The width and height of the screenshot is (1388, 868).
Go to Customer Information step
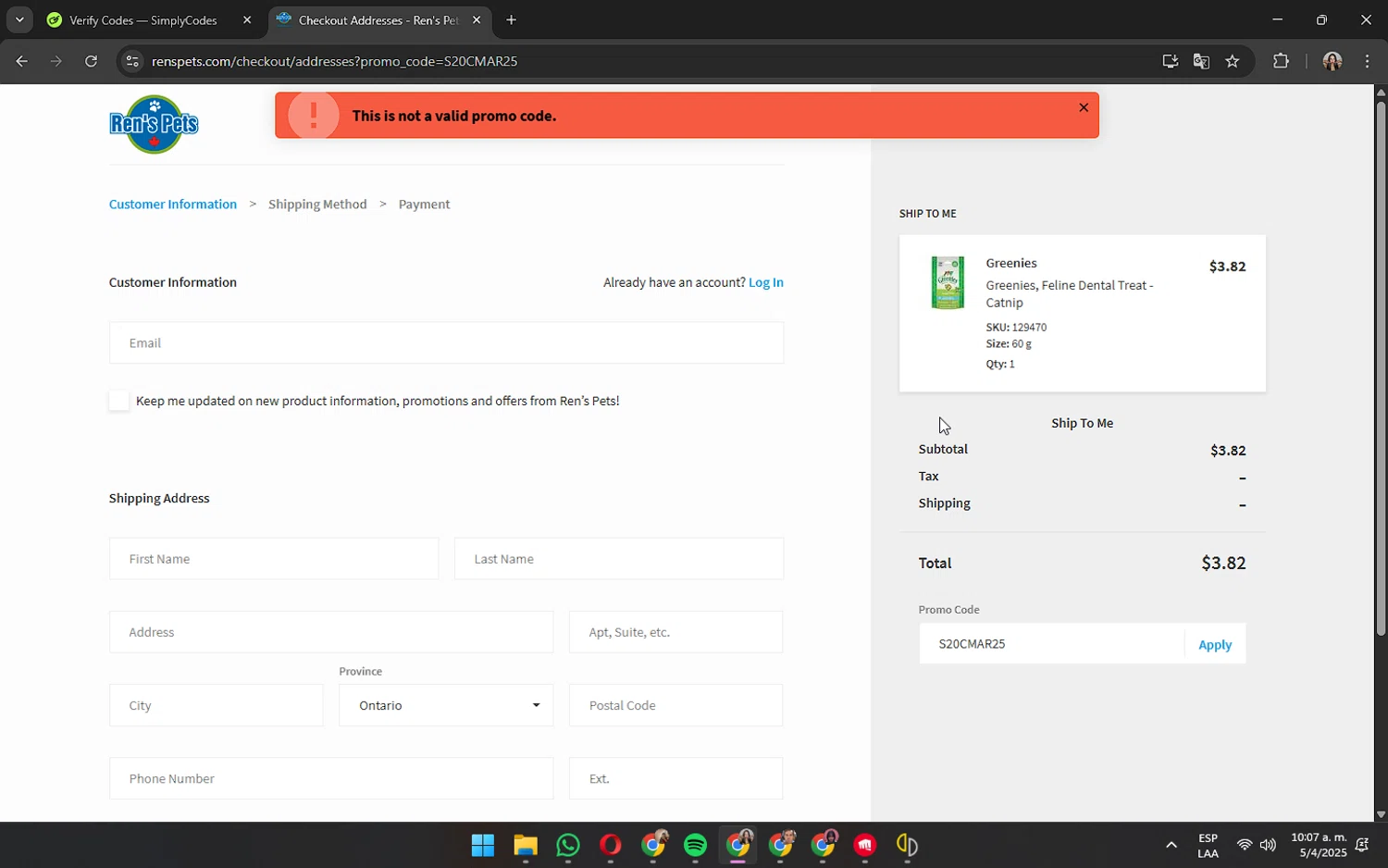click(173, 205)
